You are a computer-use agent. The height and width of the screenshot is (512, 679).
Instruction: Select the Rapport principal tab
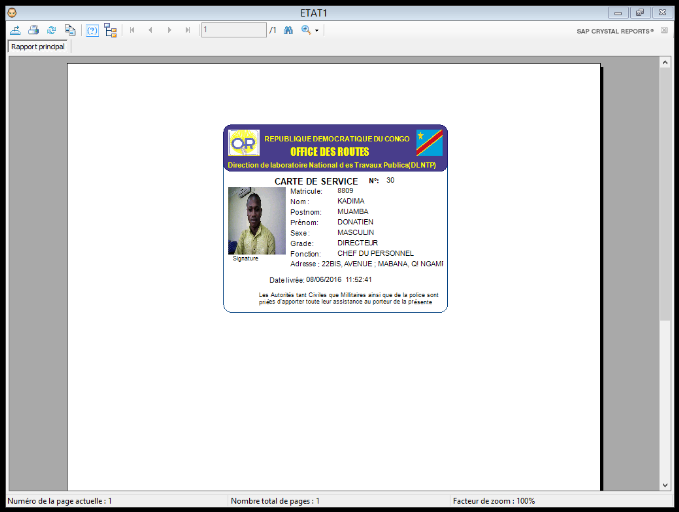pyautogui.click(x=38, y=46)
